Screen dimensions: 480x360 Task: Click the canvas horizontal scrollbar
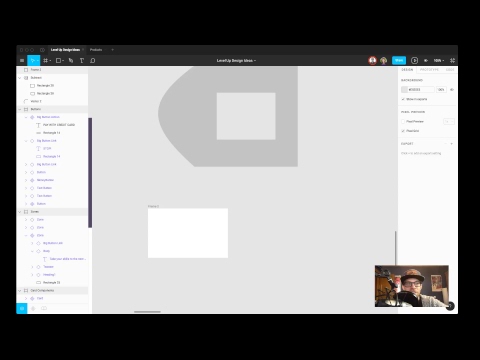coord(147,312)
